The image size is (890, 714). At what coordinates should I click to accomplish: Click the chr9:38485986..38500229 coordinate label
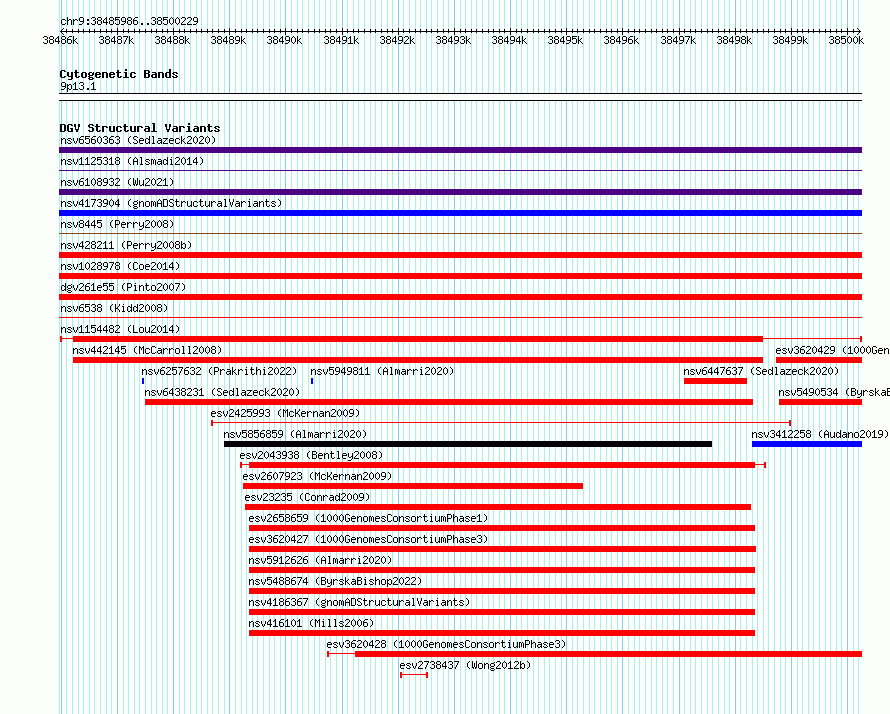pyautogui.click(x=129, y=21)
